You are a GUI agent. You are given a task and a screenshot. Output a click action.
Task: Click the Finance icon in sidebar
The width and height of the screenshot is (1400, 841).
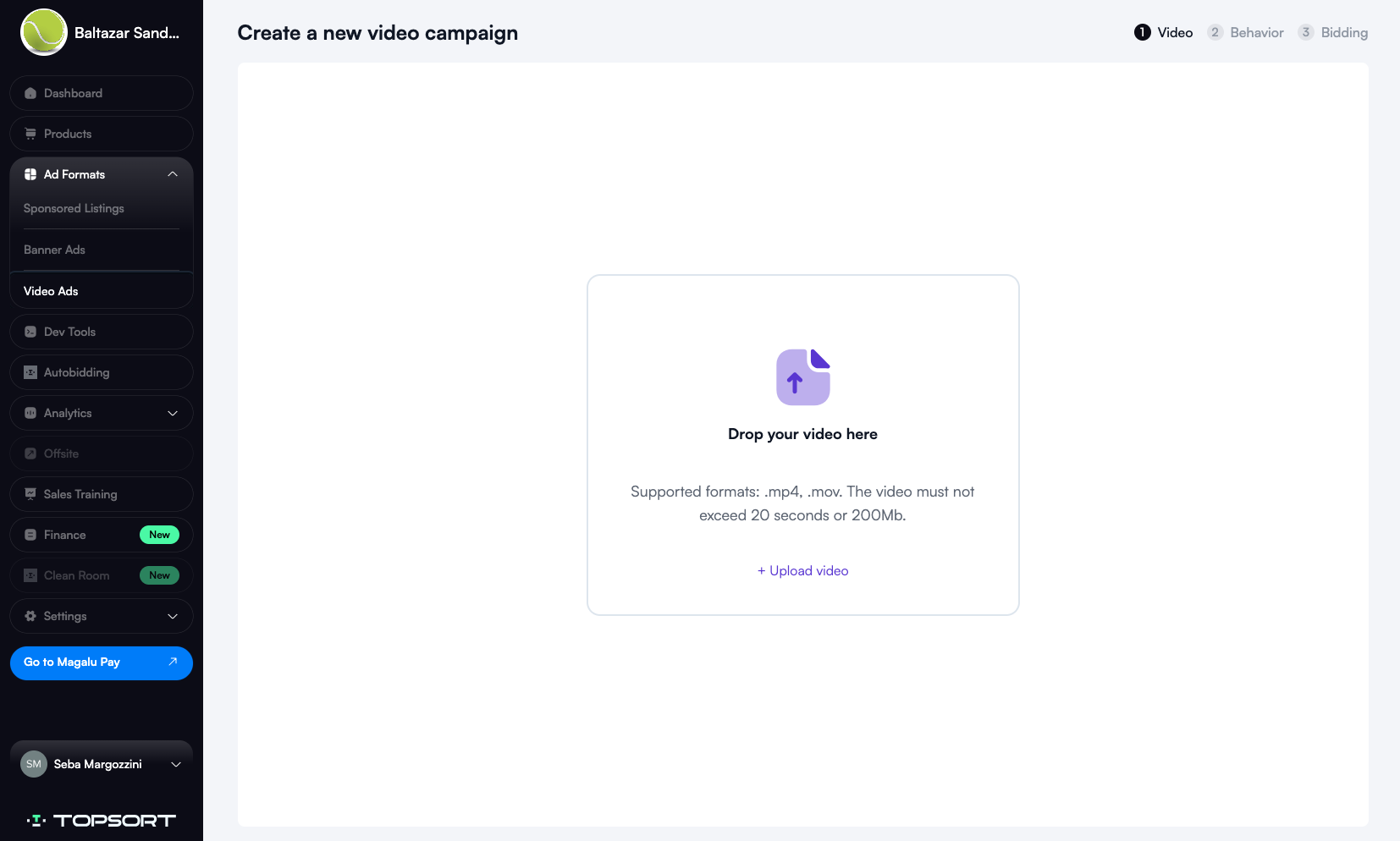(x=30, y=535)
